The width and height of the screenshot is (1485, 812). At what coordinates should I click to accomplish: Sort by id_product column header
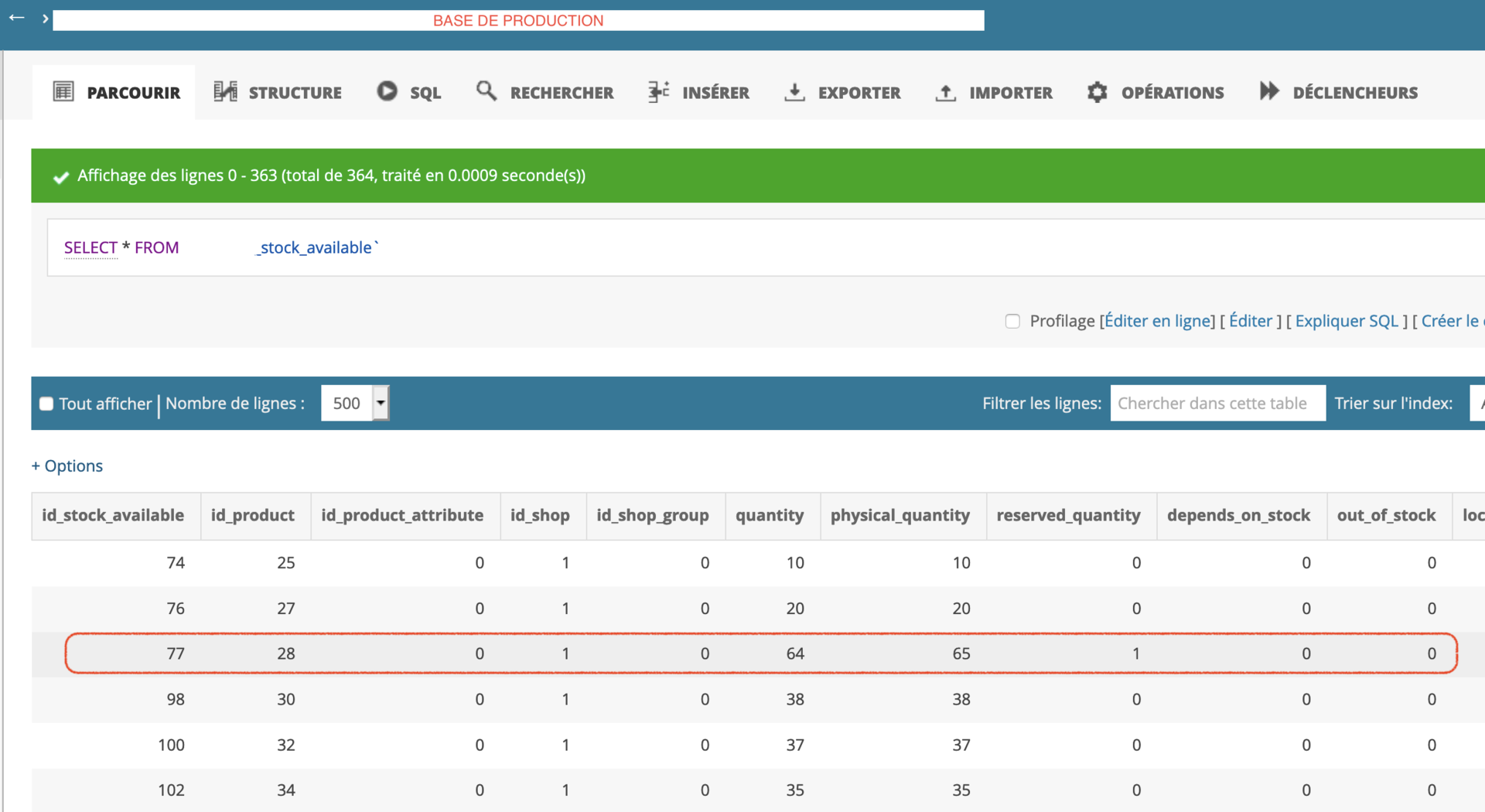point(253,515)
